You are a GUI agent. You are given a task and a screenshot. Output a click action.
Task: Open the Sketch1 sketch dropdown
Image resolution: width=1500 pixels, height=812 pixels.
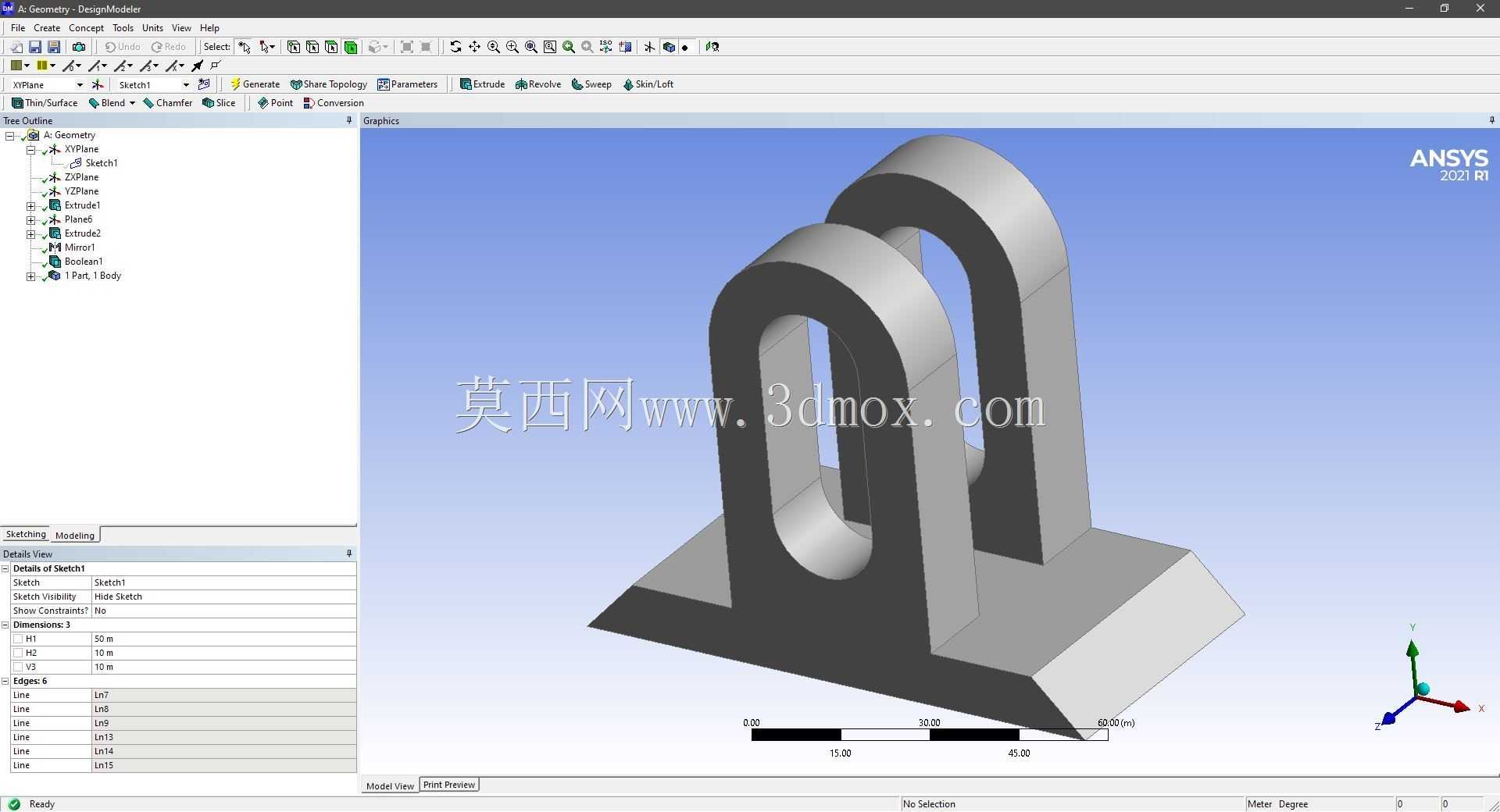click(x=185, y=84)
